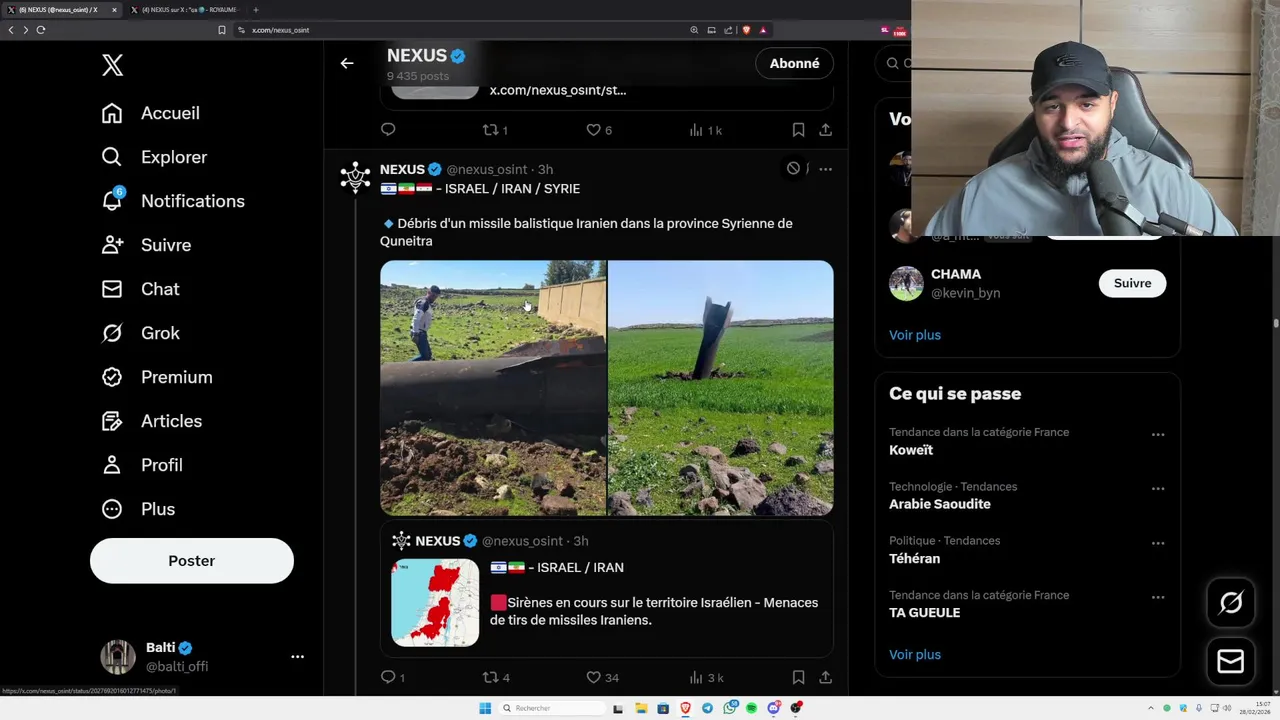
Task: View analytics showing 1 k
Action: point(706,130)
